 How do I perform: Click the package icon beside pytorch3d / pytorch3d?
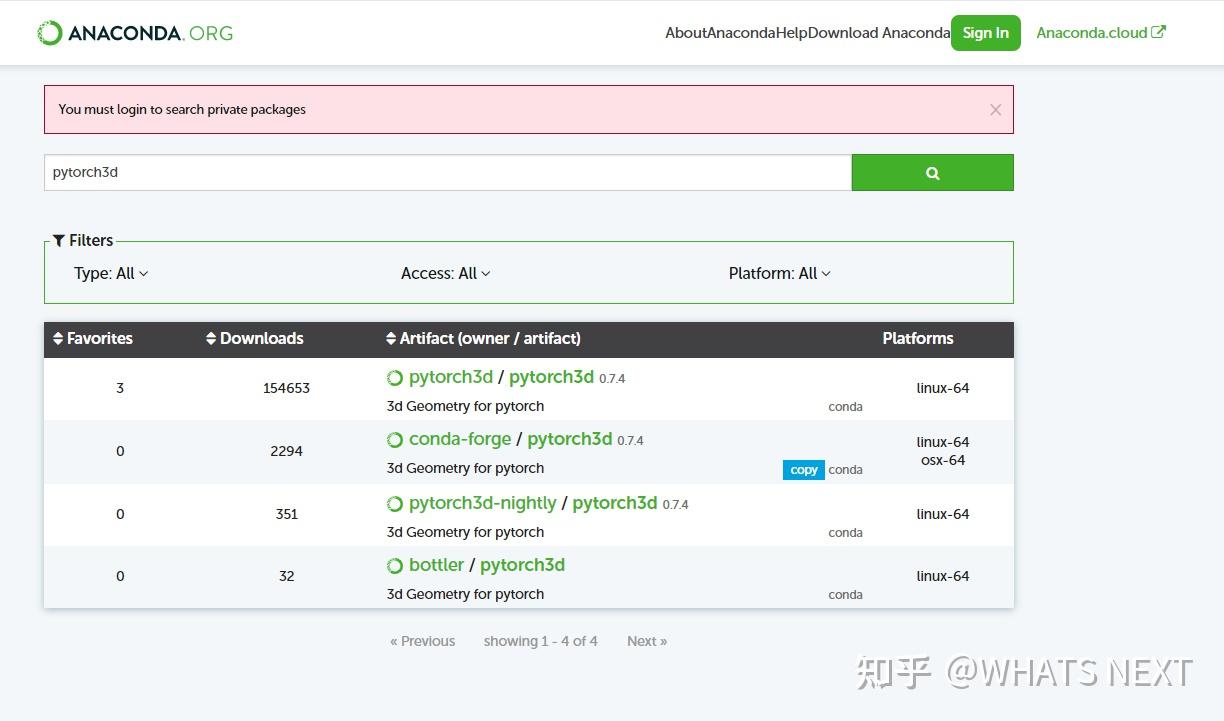[x=395, y=377]
